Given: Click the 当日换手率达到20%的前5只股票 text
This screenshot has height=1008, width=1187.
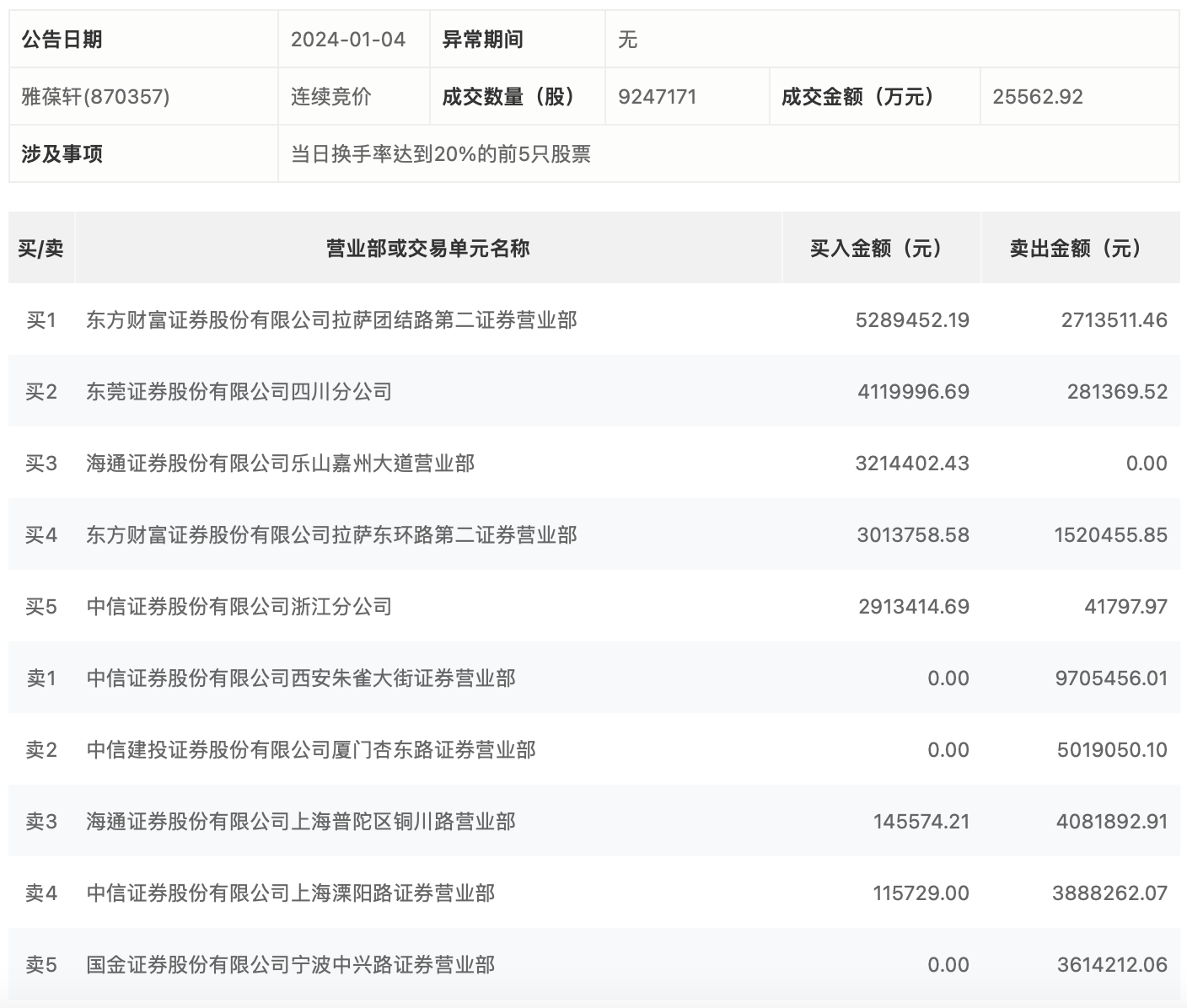Looking at the screenshot, I should click(441, 154).
